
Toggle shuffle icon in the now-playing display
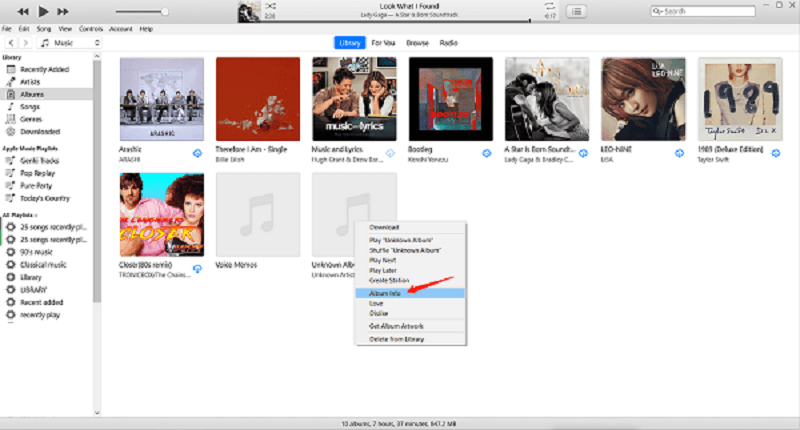270,6
